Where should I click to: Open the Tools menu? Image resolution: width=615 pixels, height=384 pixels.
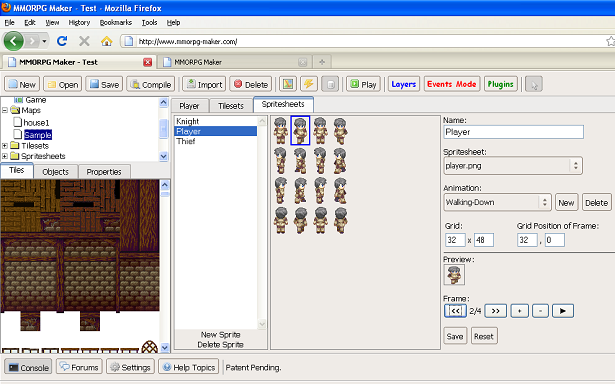click(149, 22)
